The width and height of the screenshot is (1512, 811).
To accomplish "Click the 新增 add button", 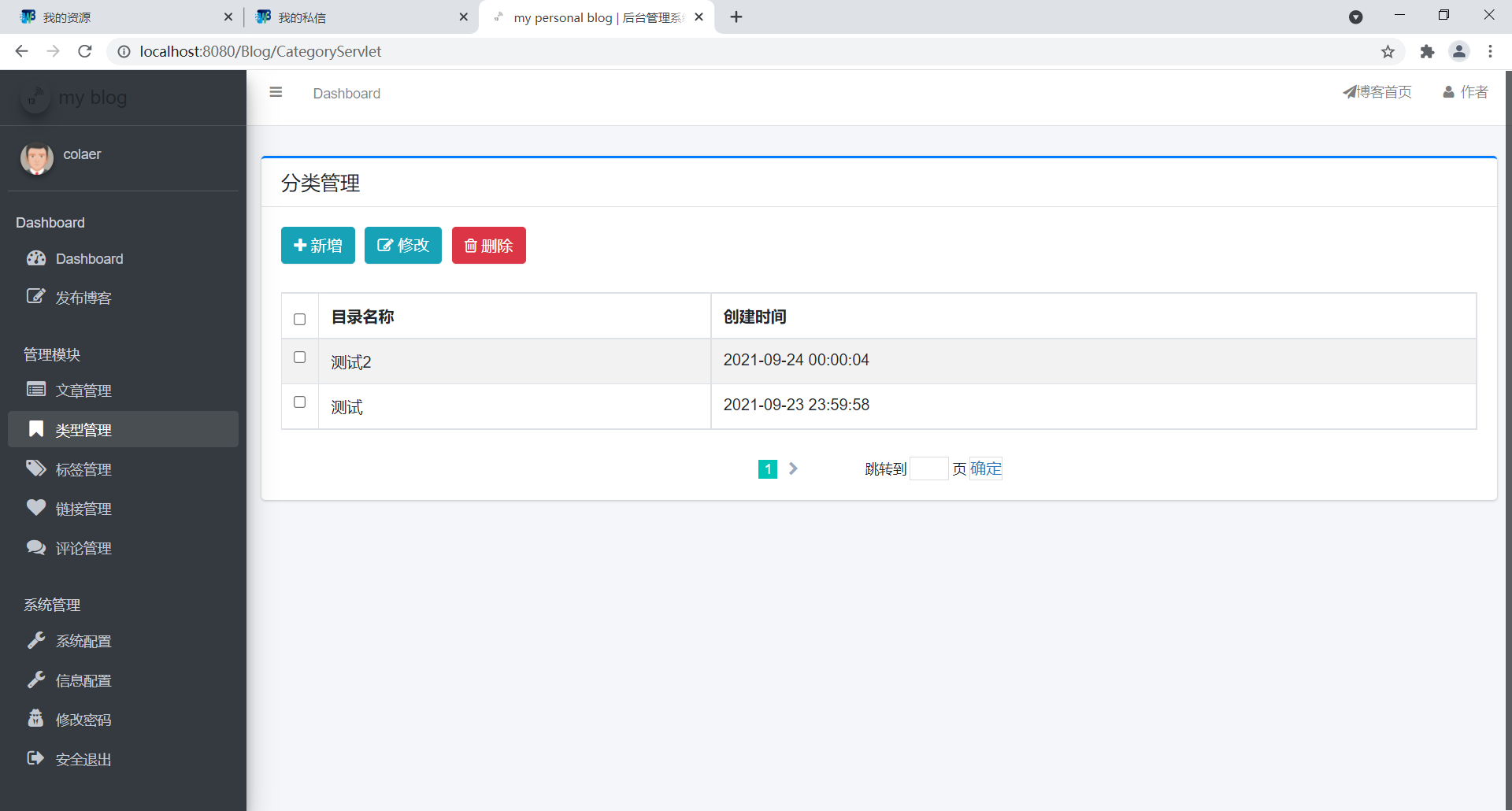I will [x=318, y=246].
